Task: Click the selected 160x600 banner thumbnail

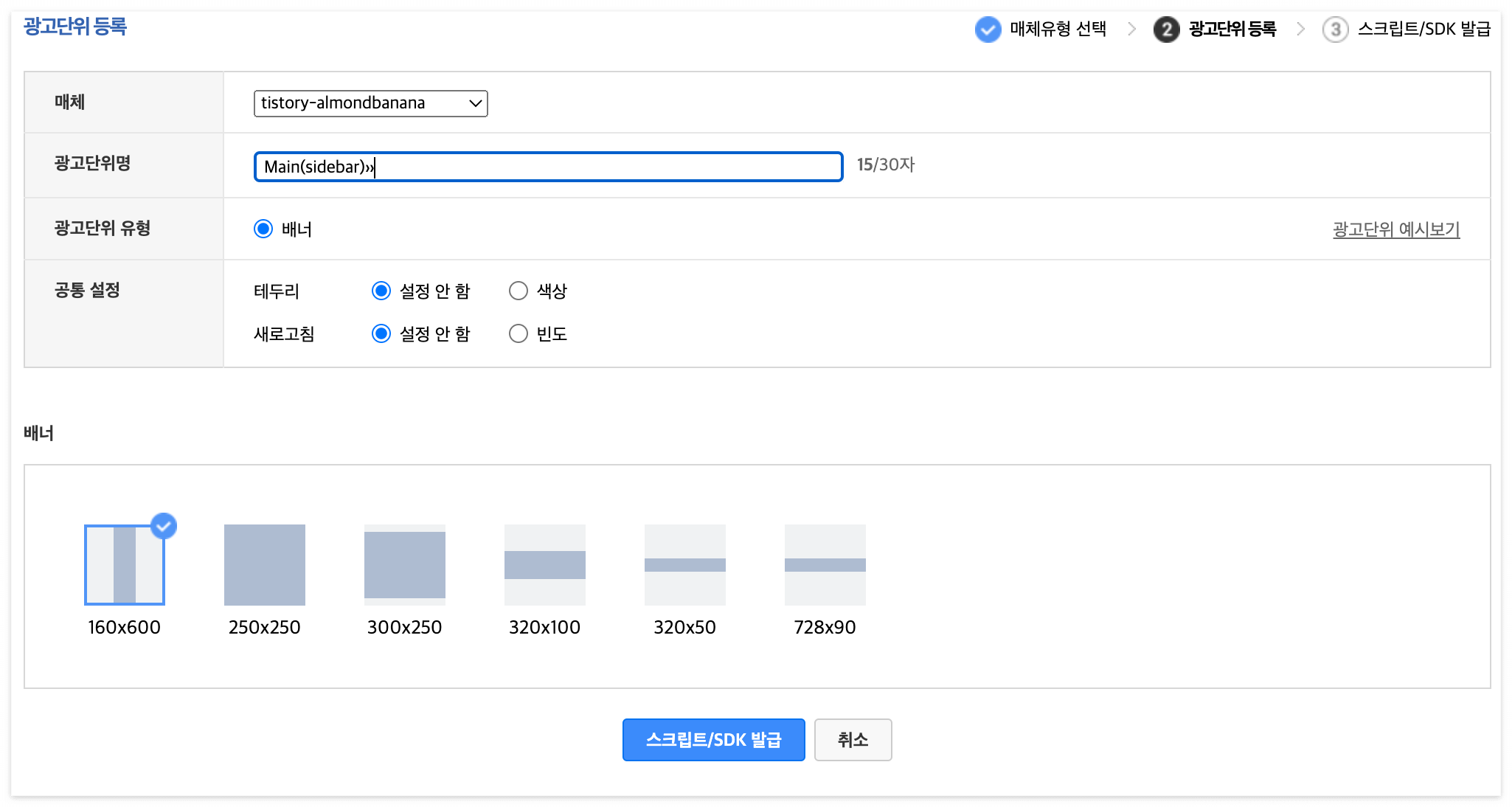Action: tap(124, 565)
